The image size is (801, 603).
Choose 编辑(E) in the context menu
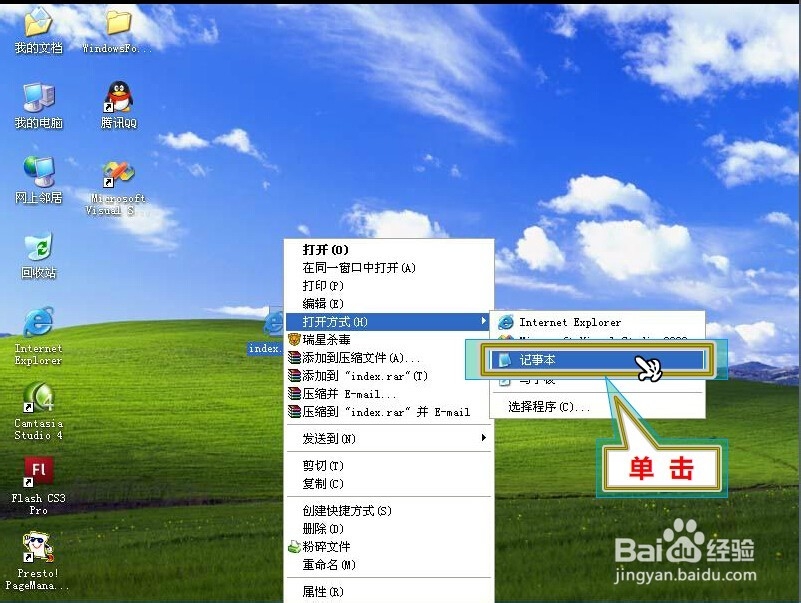(x=389, y=304)
